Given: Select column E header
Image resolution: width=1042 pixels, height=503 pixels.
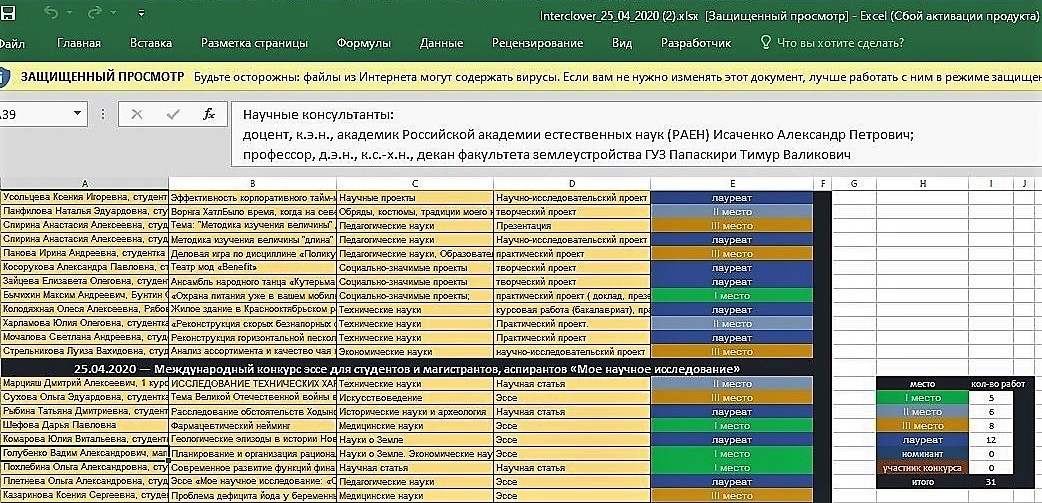Looking at the screenshot, I should click(x=732, y=183).
